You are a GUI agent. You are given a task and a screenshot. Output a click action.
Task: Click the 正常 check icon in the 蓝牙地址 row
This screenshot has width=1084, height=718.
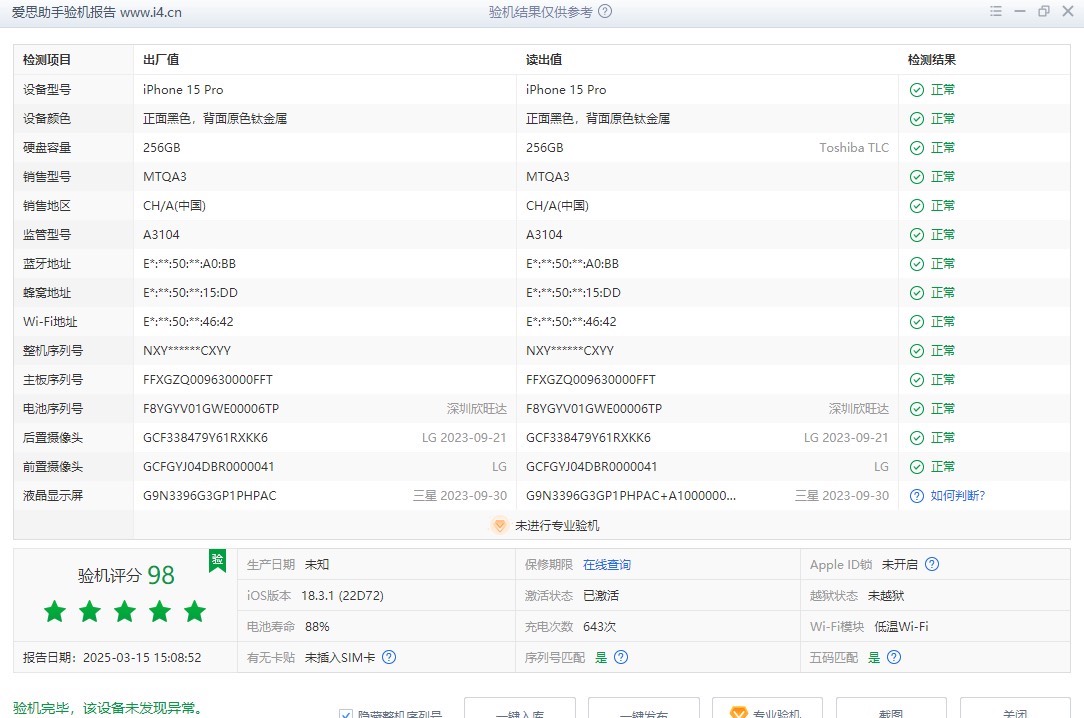point(917,264)
